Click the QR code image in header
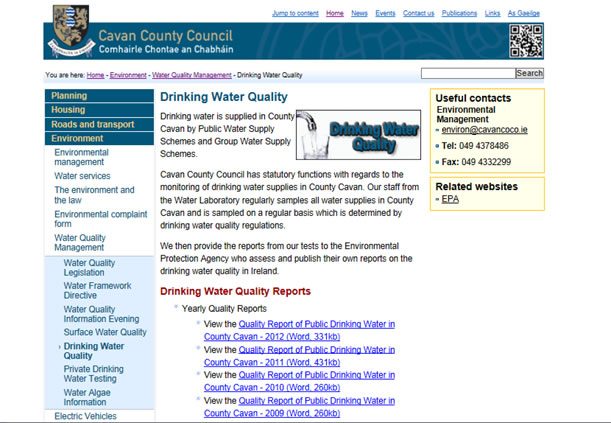 tap(525, 38)
